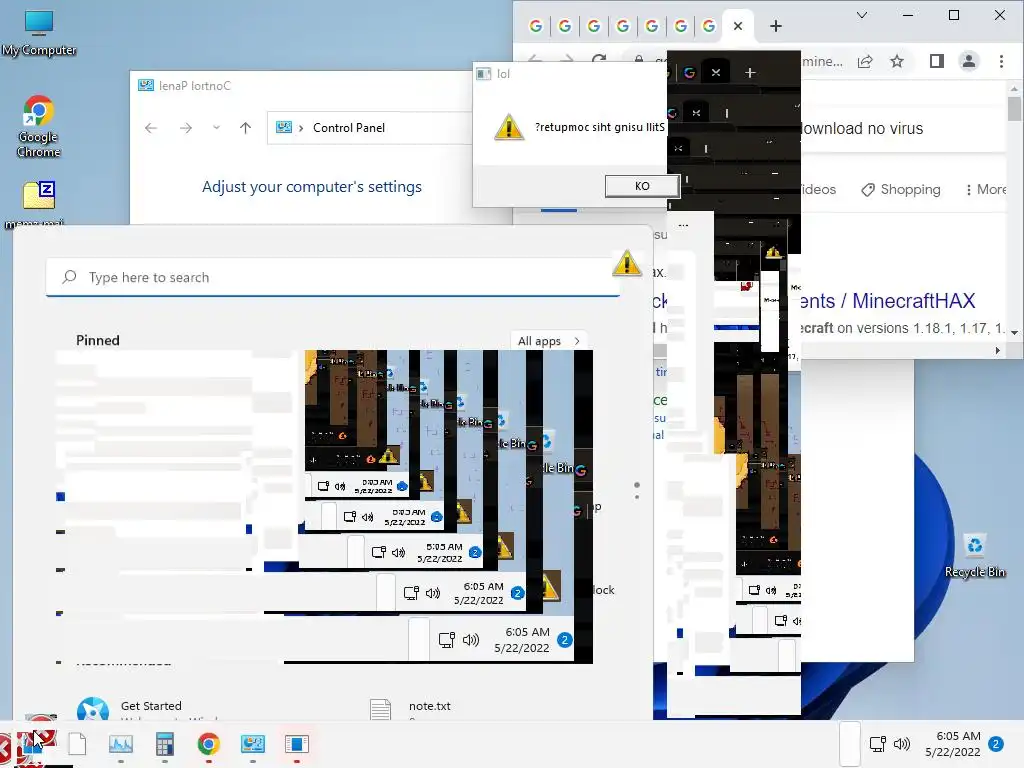Switch to Control Panel taskbar icon
Viewport: 1024px width, 768px height.
coord(253,744)
